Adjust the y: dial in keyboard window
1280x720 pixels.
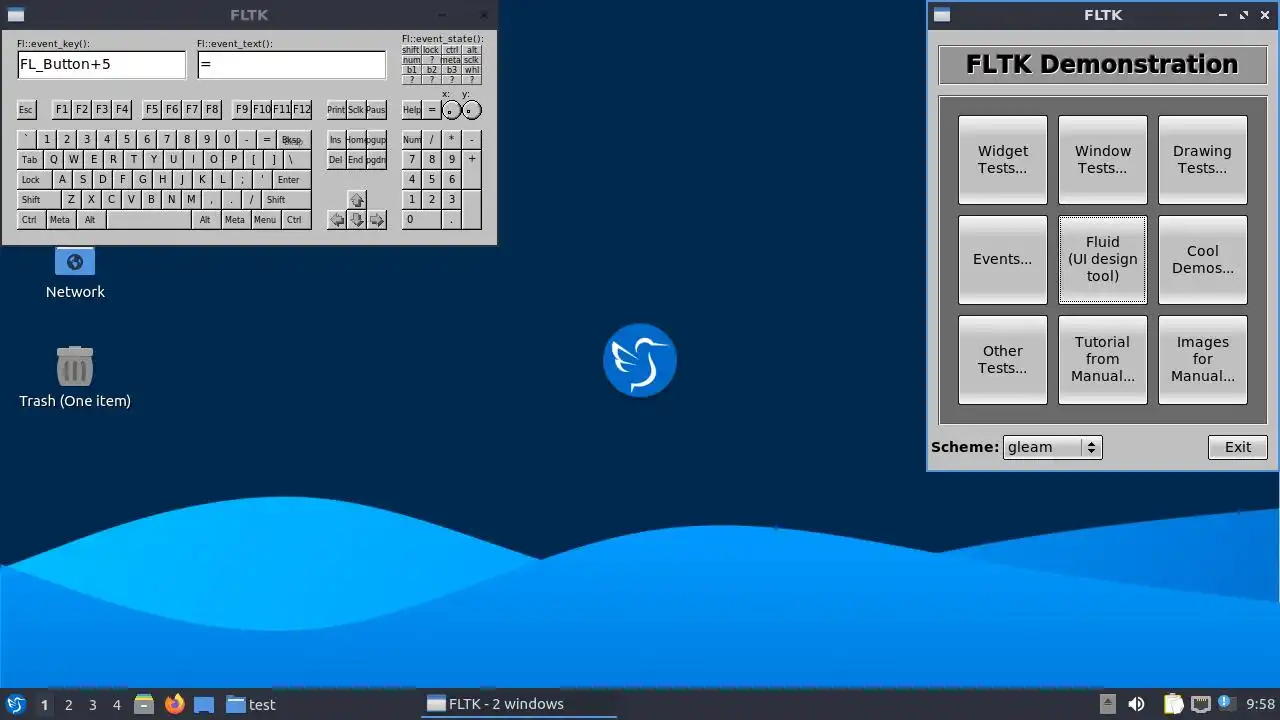pos(472,109)
